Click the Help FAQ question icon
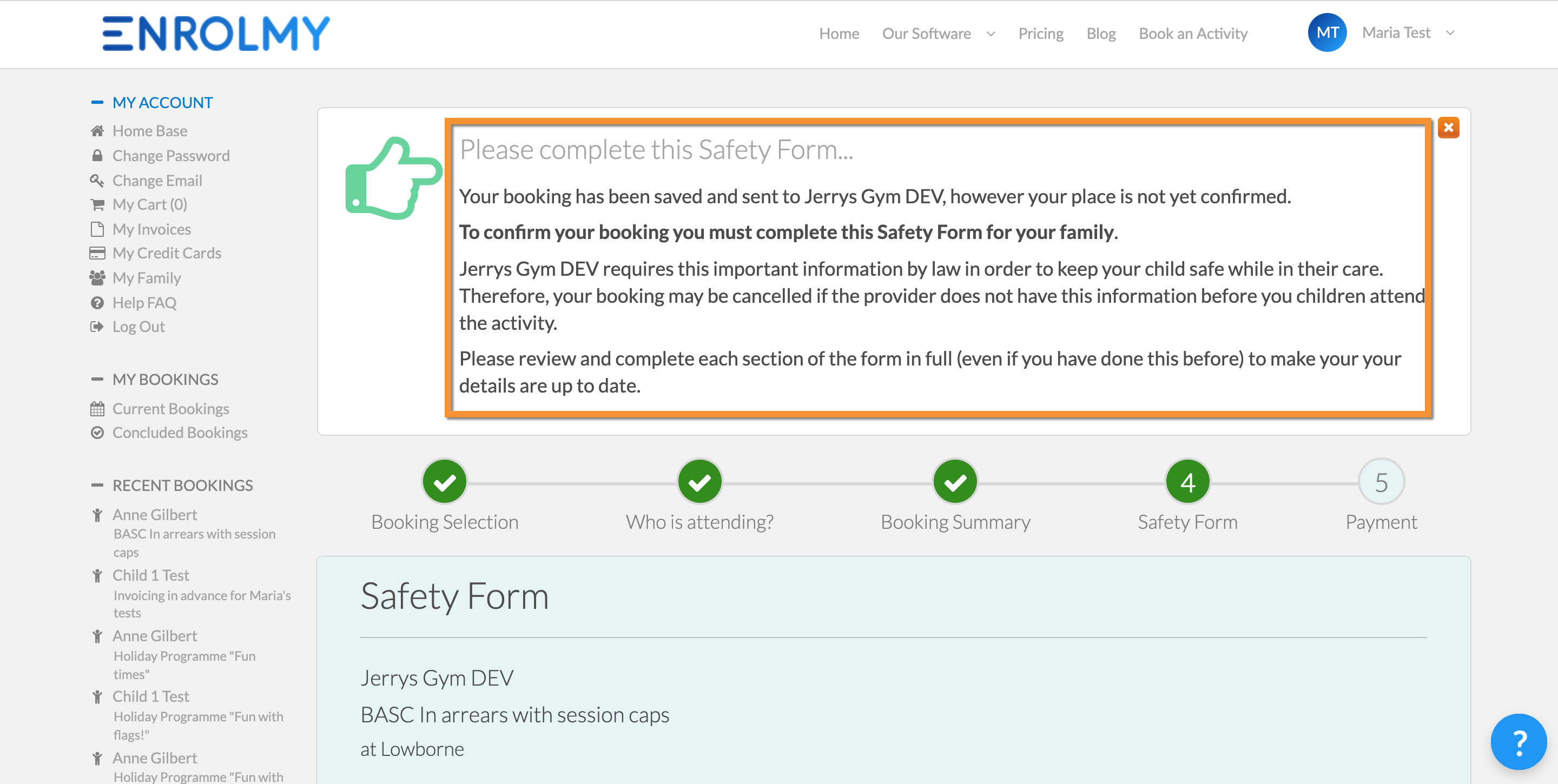The image size is (1558, 784). [x=97, y=302]
